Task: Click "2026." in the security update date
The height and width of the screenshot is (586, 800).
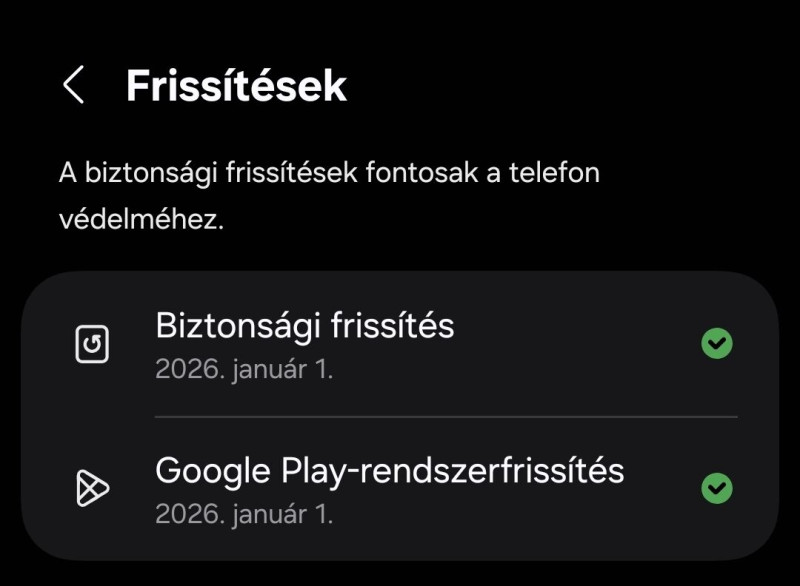Action: coord(188,369)
